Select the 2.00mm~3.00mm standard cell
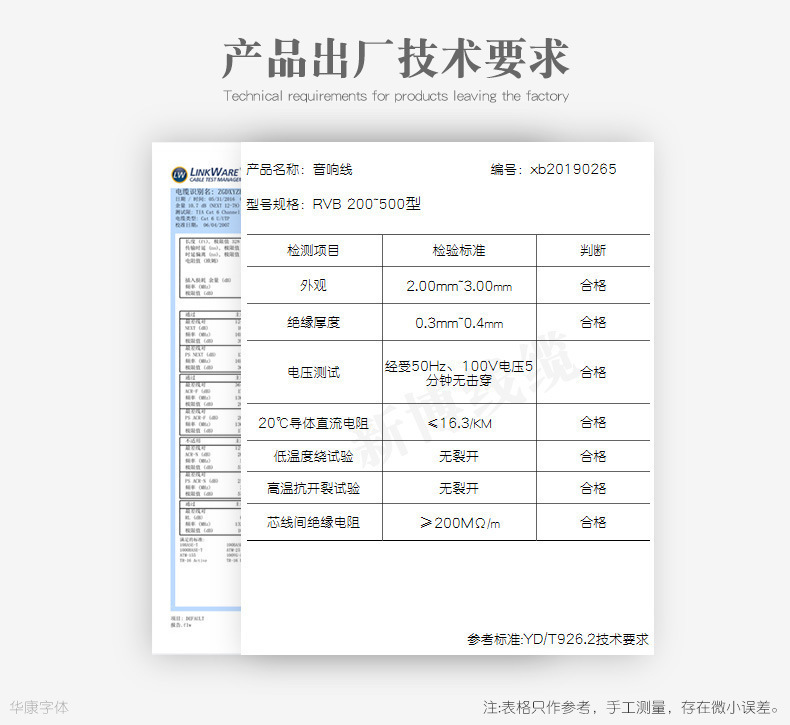This screenshot has height=725, width=790. [x=459, y=286]
